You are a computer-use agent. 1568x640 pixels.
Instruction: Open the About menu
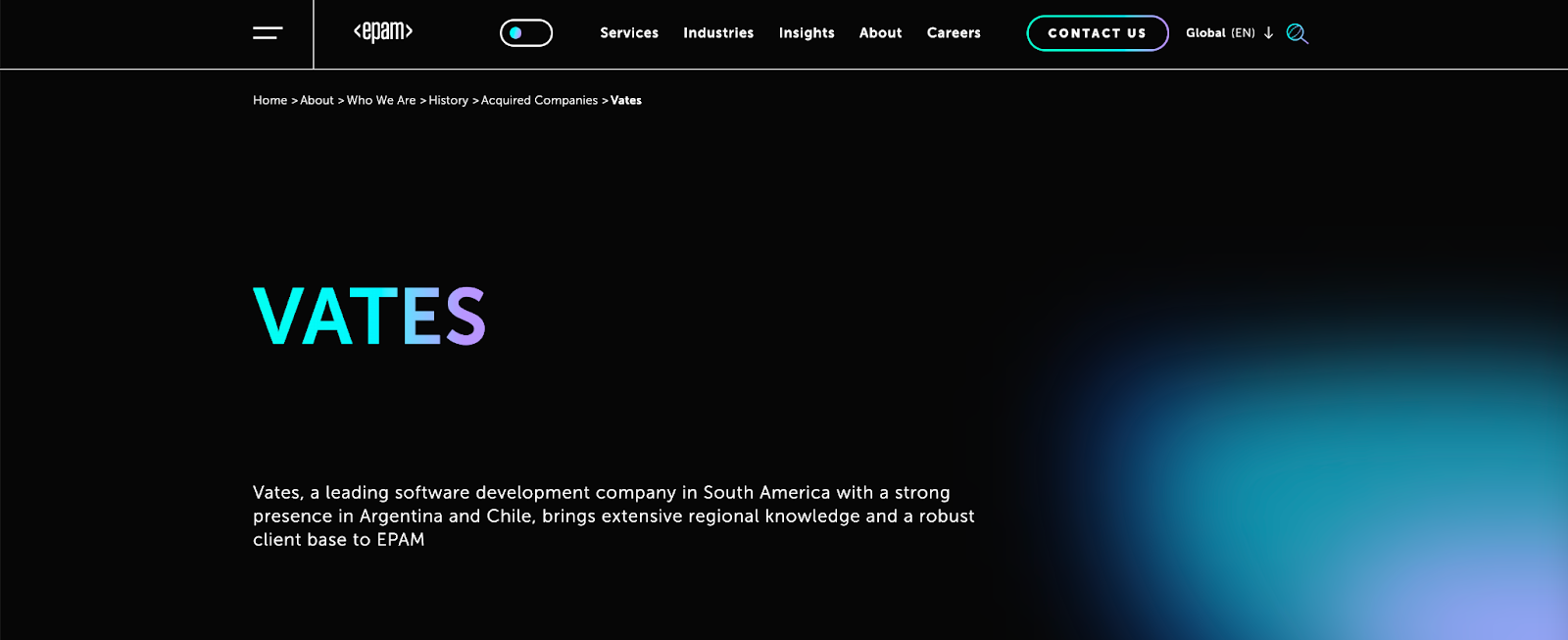[x=881, y=33]
